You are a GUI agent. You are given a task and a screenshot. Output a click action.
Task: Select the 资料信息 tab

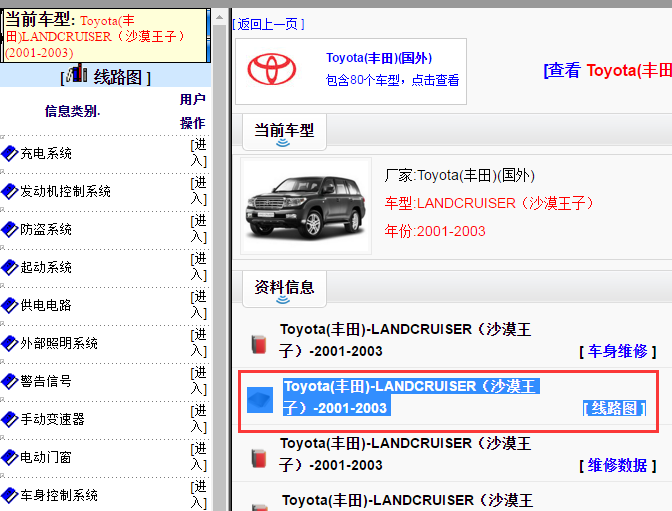(284, 289)
